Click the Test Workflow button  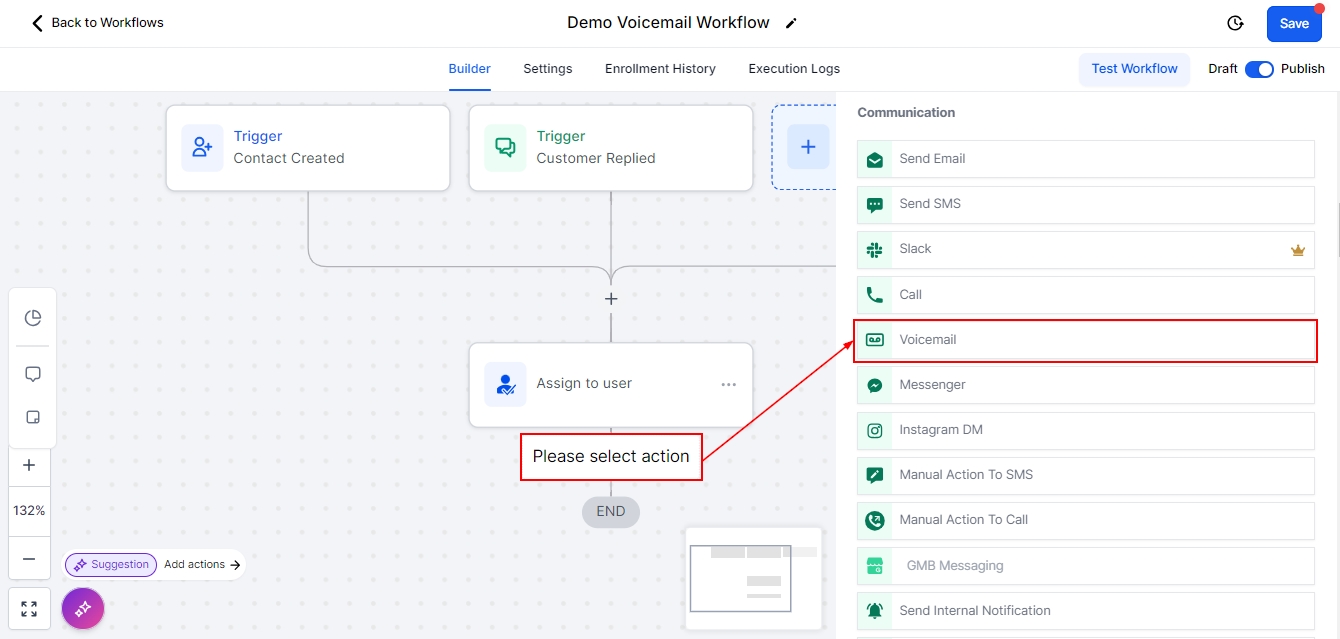pyautogui.click(x=1134, y=69)
